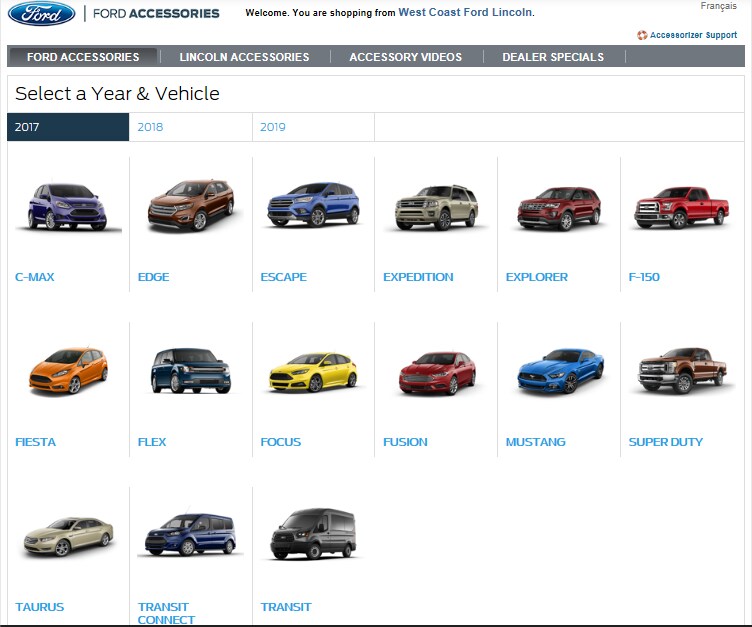
Task: Open Accessorizer Support link
Action: pos(693,35)
